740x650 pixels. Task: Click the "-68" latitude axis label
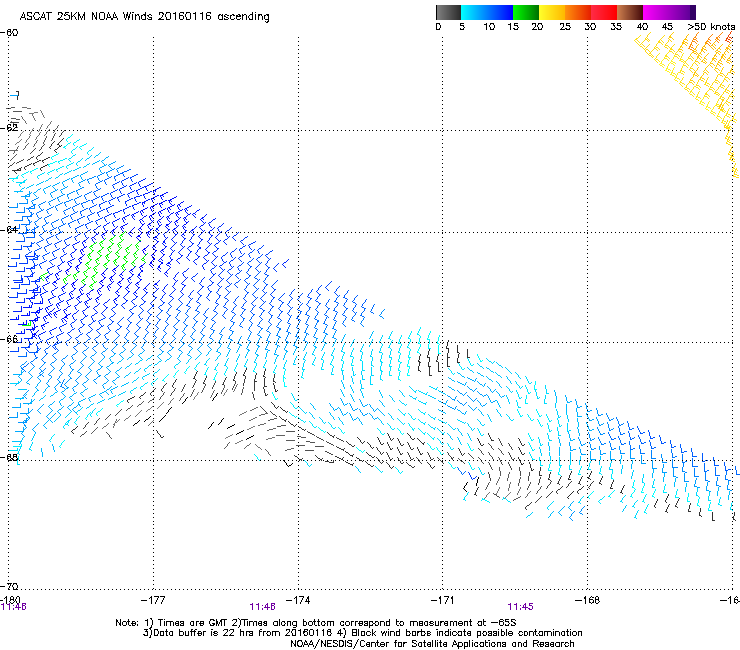[9, 457]
